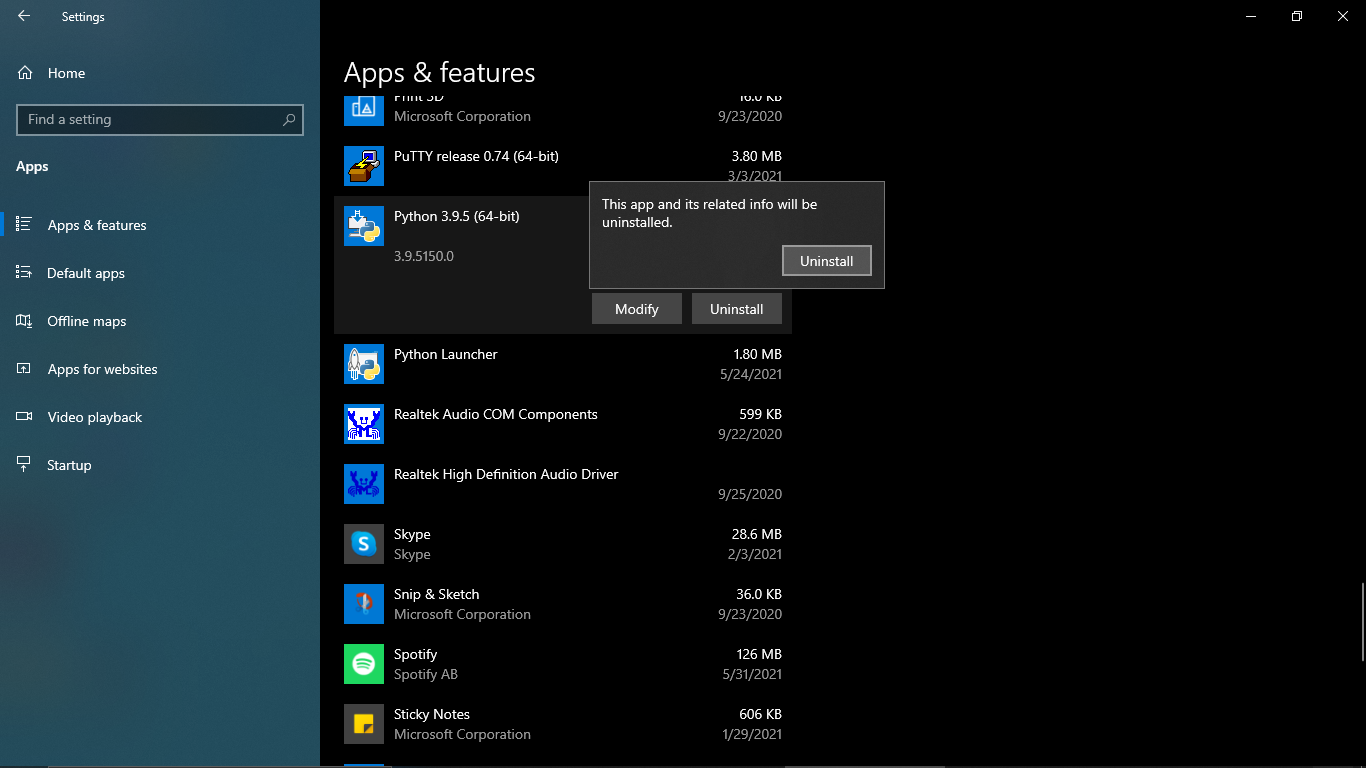
Task: Click the Uninstall button under Python
Action: point(736,308)
